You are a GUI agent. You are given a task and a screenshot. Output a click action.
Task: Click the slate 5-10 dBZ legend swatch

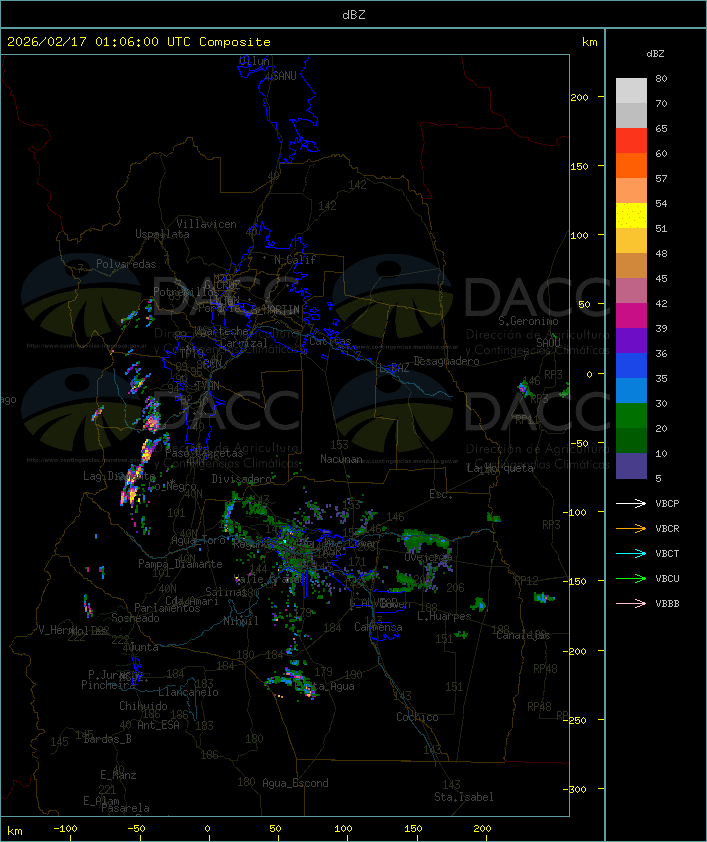tap(631, 466)
